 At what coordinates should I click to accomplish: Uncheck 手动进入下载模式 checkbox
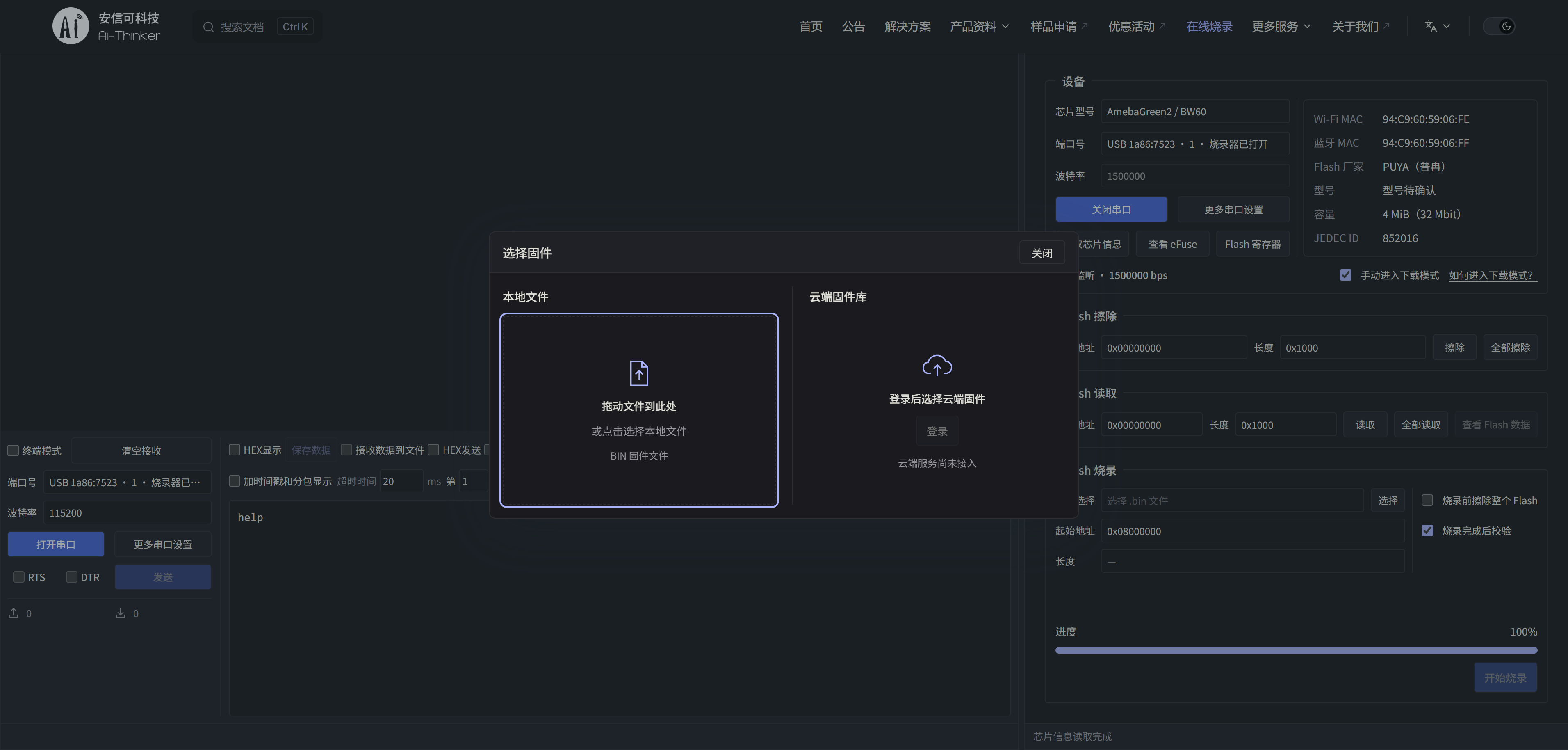(x=1346, y=275)
